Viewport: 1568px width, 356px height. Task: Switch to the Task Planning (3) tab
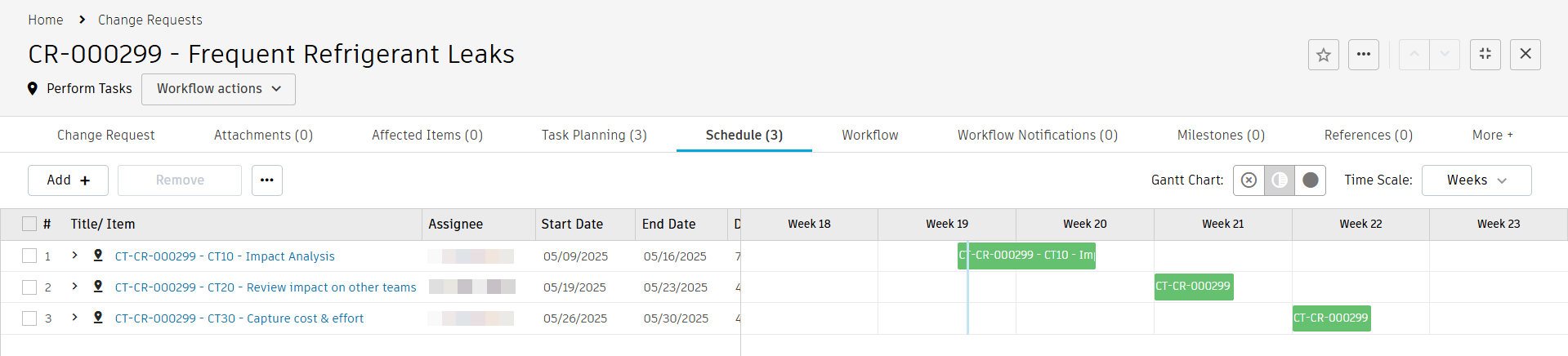tap(594, 136)
